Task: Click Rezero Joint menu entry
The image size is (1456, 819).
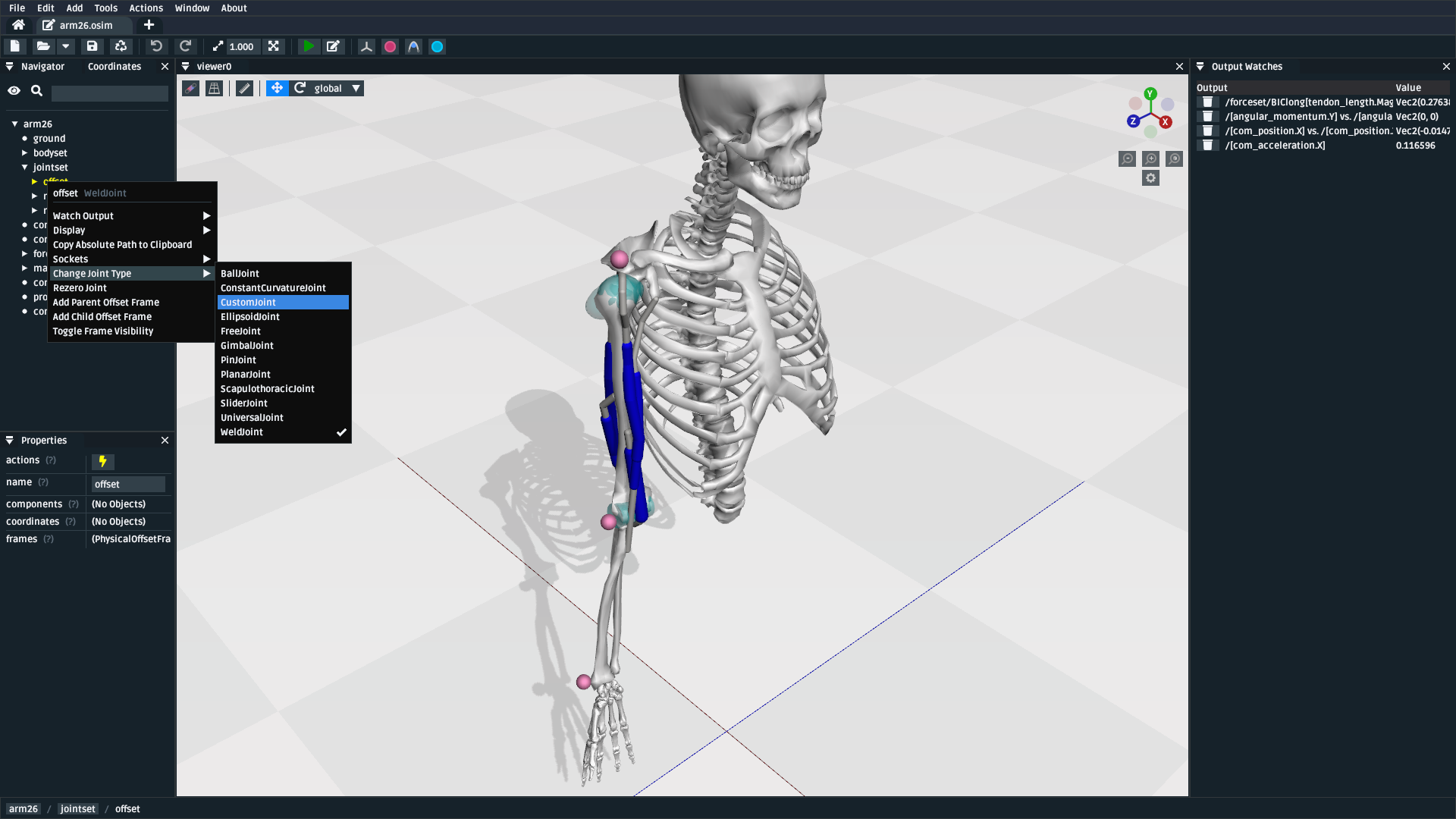Action: coord(80,288)
